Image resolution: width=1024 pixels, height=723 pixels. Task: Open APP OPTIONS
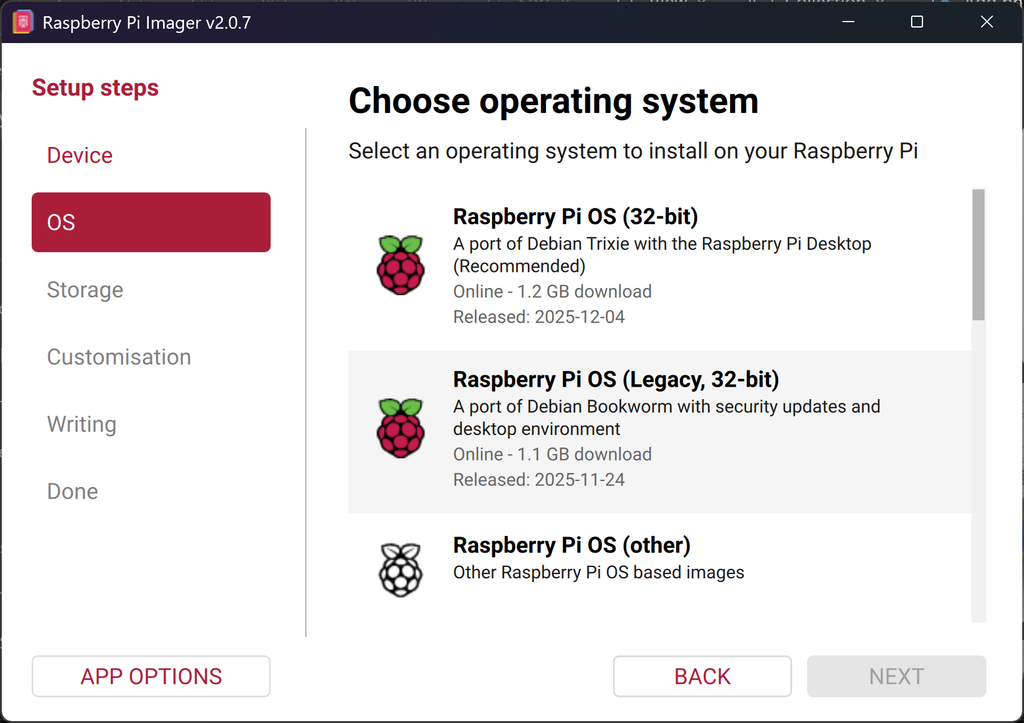pos(151,676)
